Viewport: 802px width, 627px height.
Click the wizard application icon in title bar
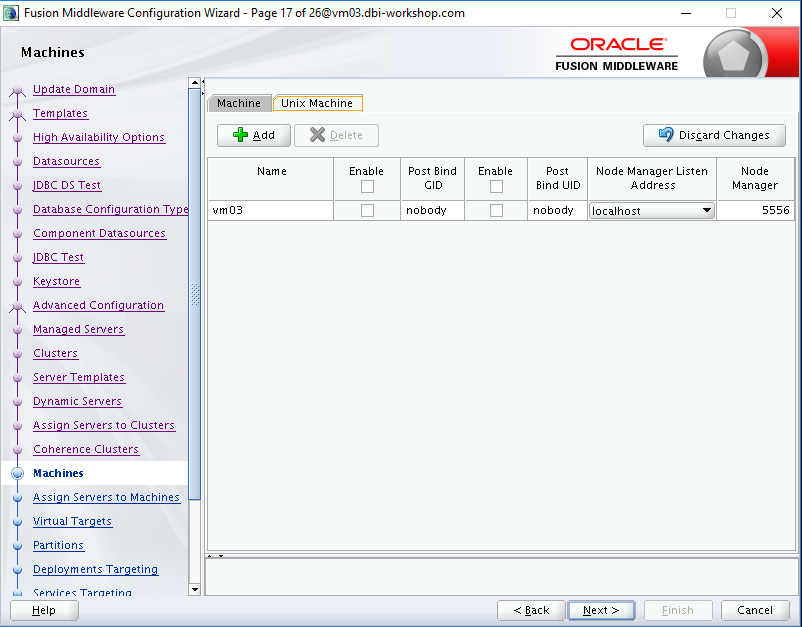point(11,13)
